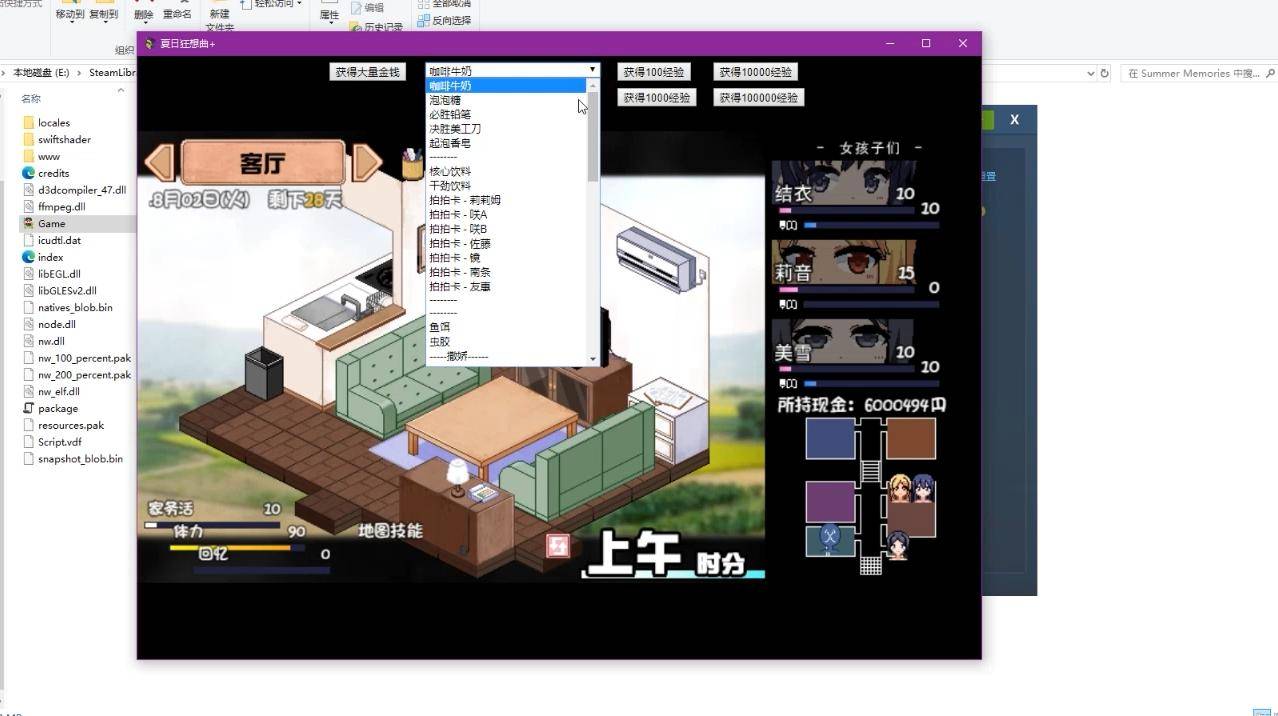Choose 核心饮料 from the item list
The width and height of the screenshot is (1278, 716).
click(x=450, y=172)
